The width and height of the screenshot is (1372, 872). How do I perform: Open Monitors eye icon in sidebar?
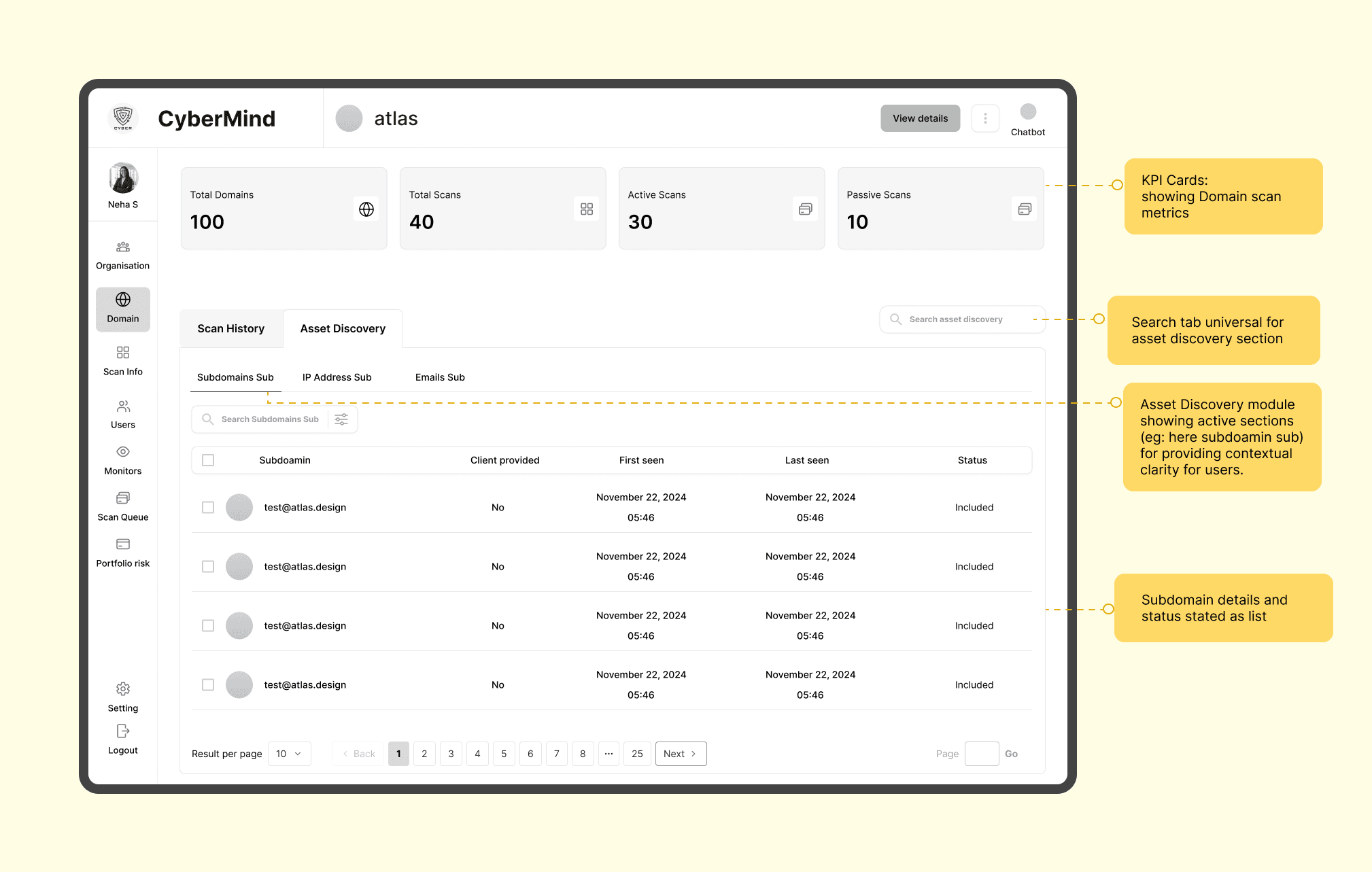[122, 452]
